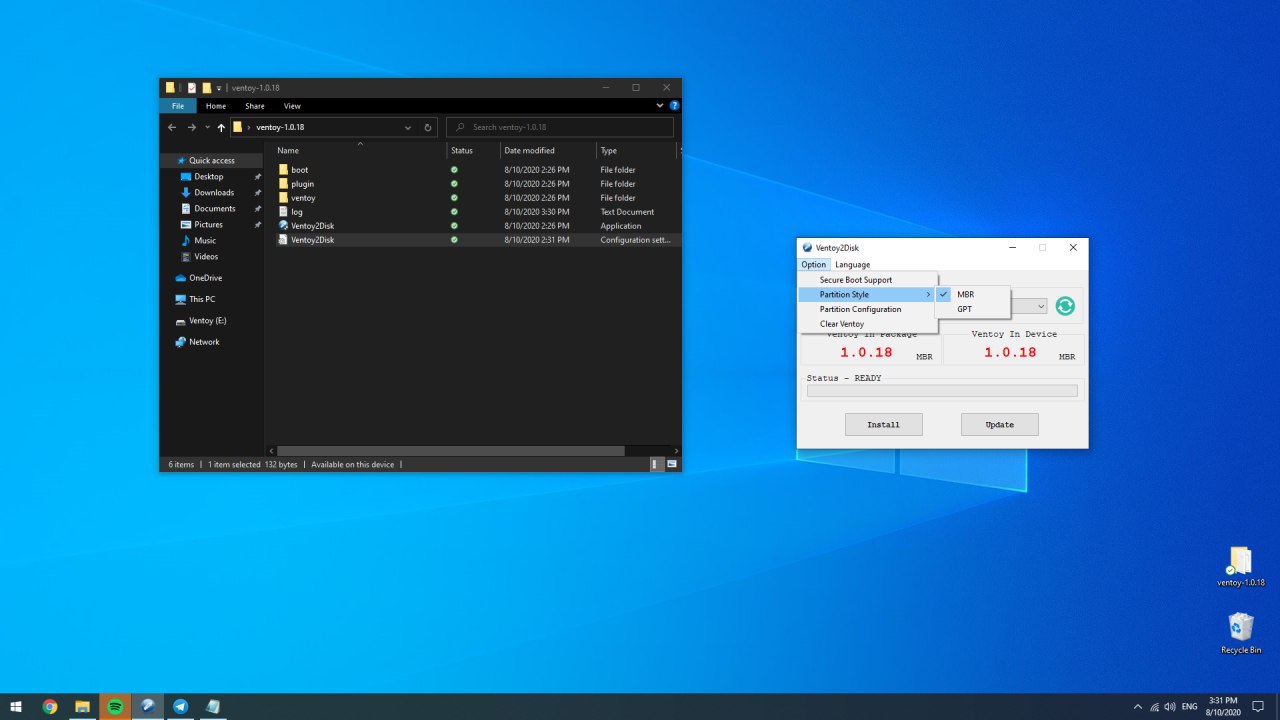Click New Folder quick access toolbar icon
Viewport: 1280px width, 720px height.
tap(206, 88)
